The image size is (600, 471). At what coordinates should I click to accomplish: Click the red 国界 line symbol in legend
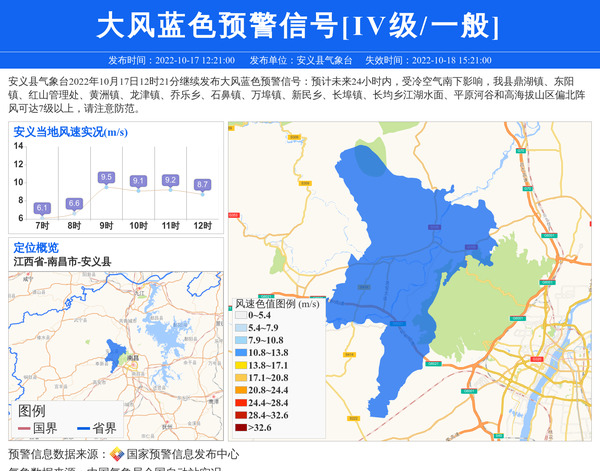[x=24, y=428]
